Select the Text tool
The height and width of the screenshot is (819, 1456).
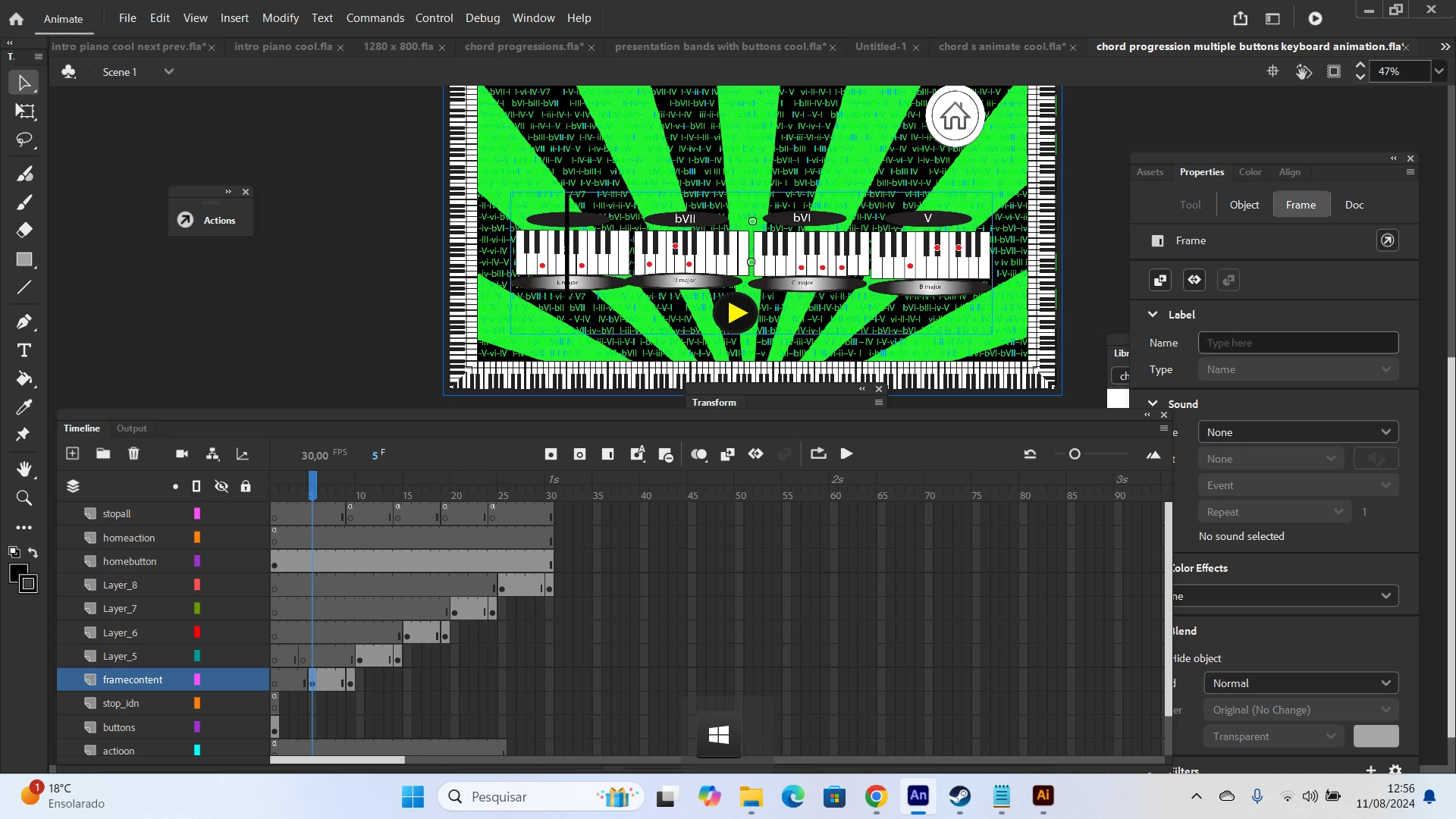(x=24, y=350)
